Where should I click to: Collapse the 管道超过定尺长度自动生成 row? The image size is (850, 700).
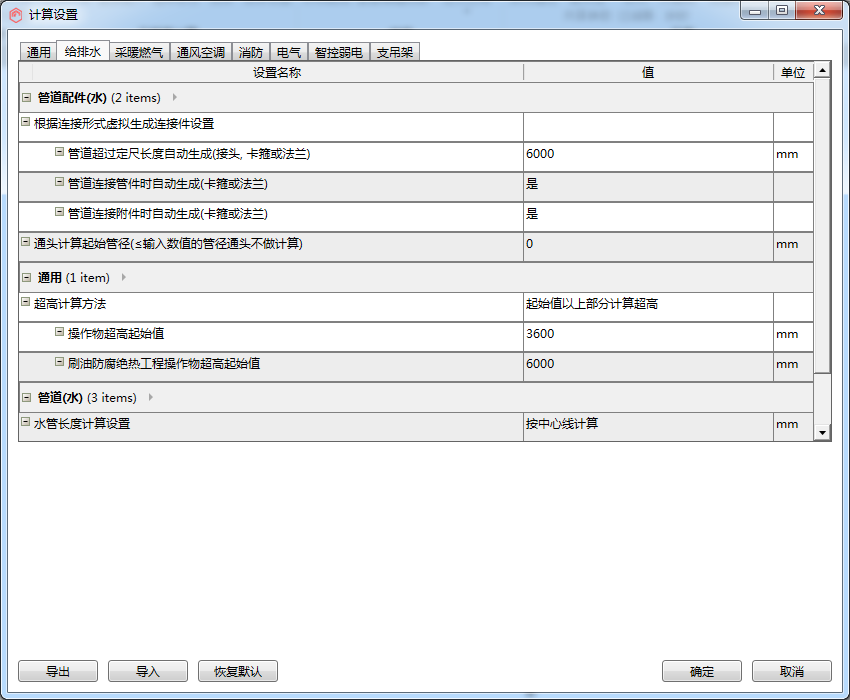60,152
